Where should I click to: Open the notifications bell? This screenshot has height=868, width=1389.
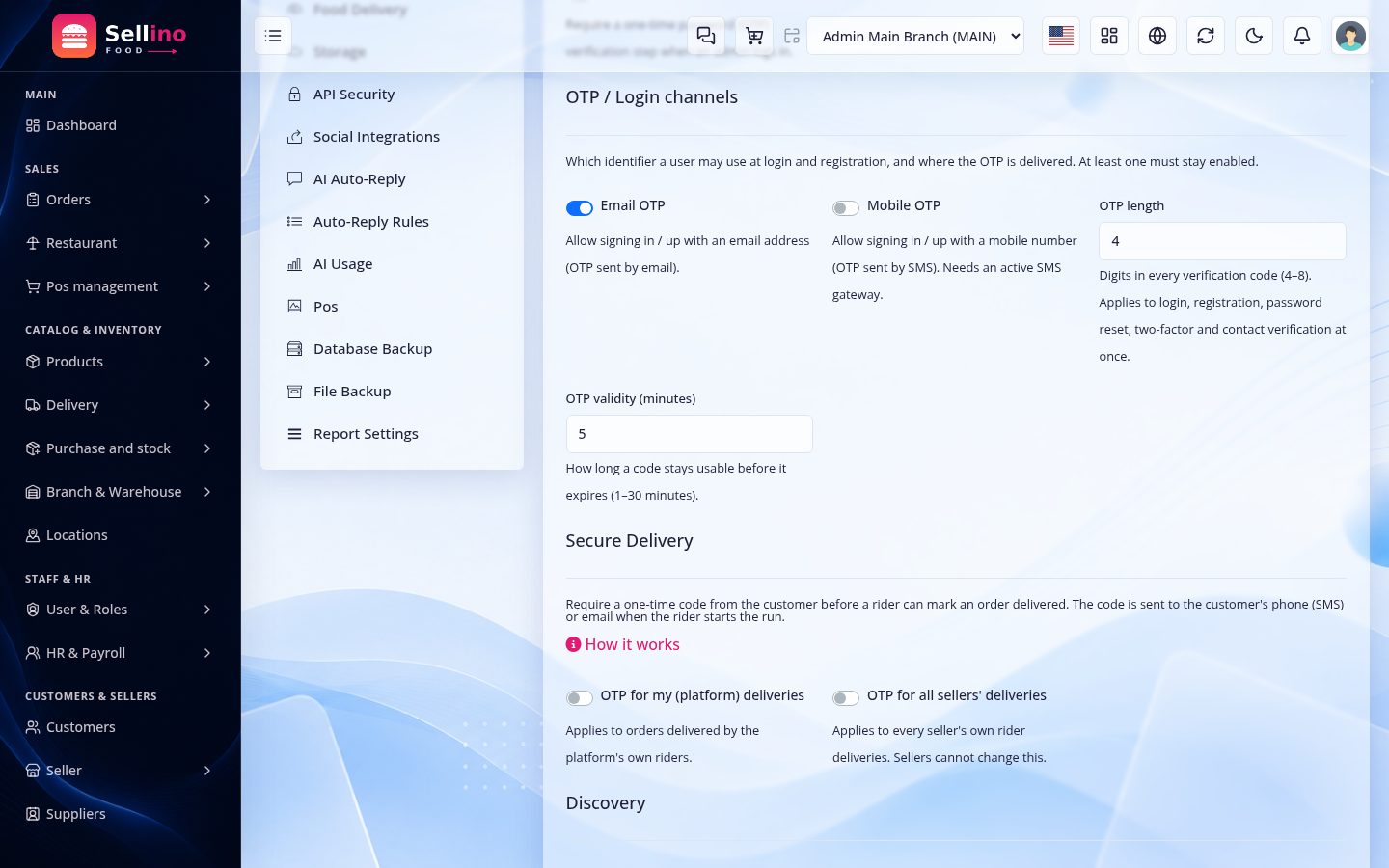[x=1302, y=36]
